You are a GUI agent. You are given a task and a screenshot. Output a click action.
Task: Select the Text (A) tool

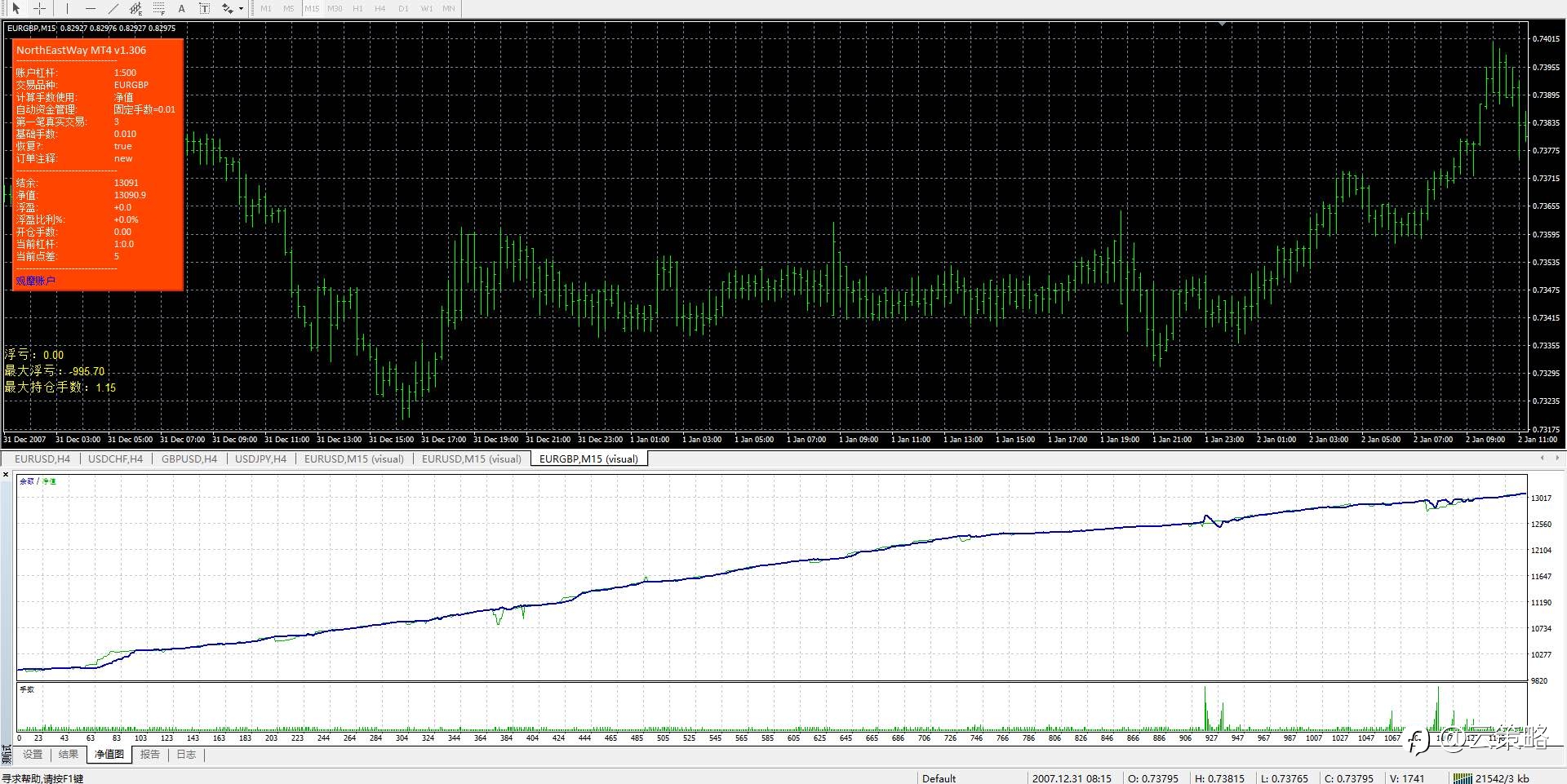click(181, 8)
